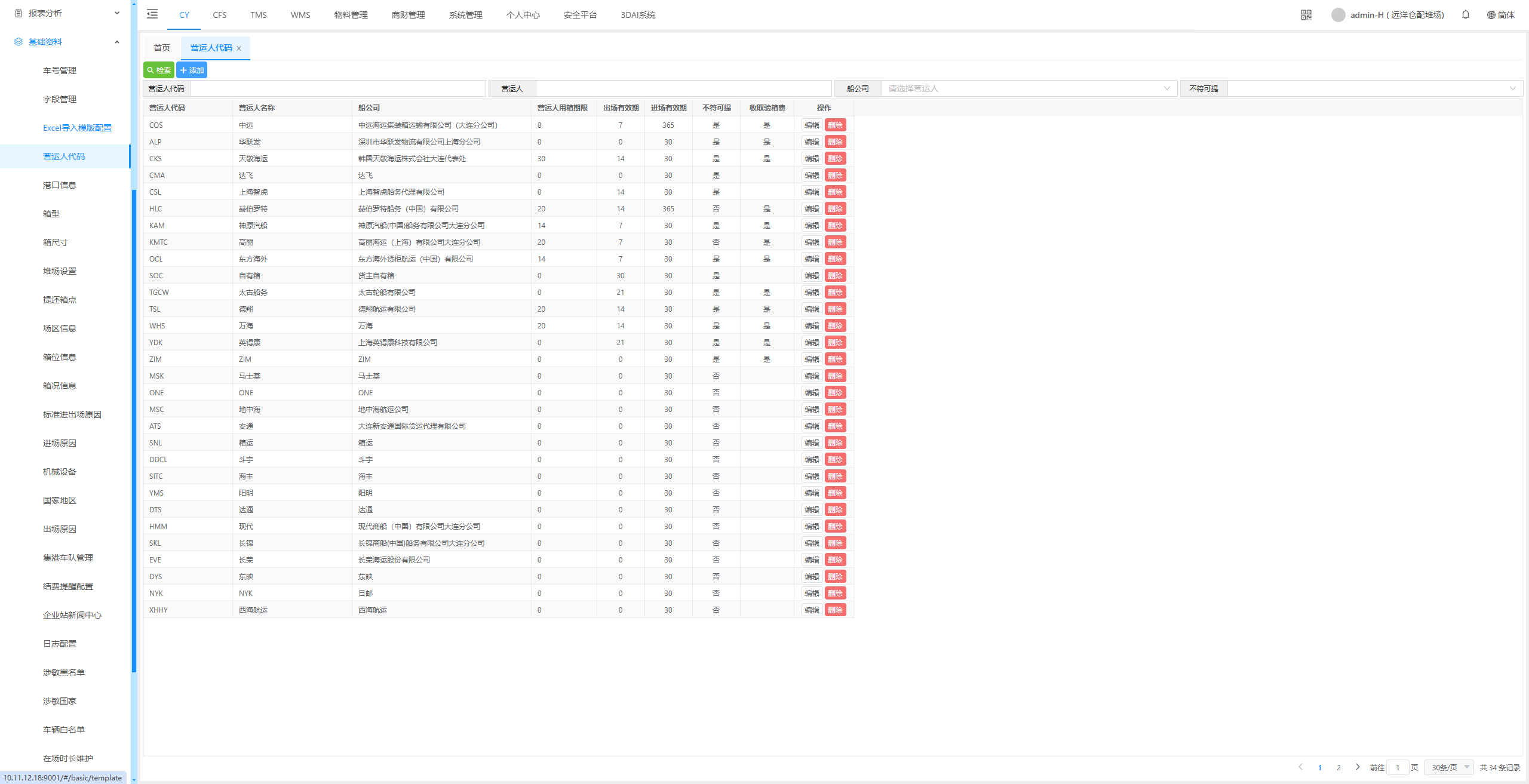Click the blue 添加 add button
This screenshot has width=1529, height=784.
[192, 70]
